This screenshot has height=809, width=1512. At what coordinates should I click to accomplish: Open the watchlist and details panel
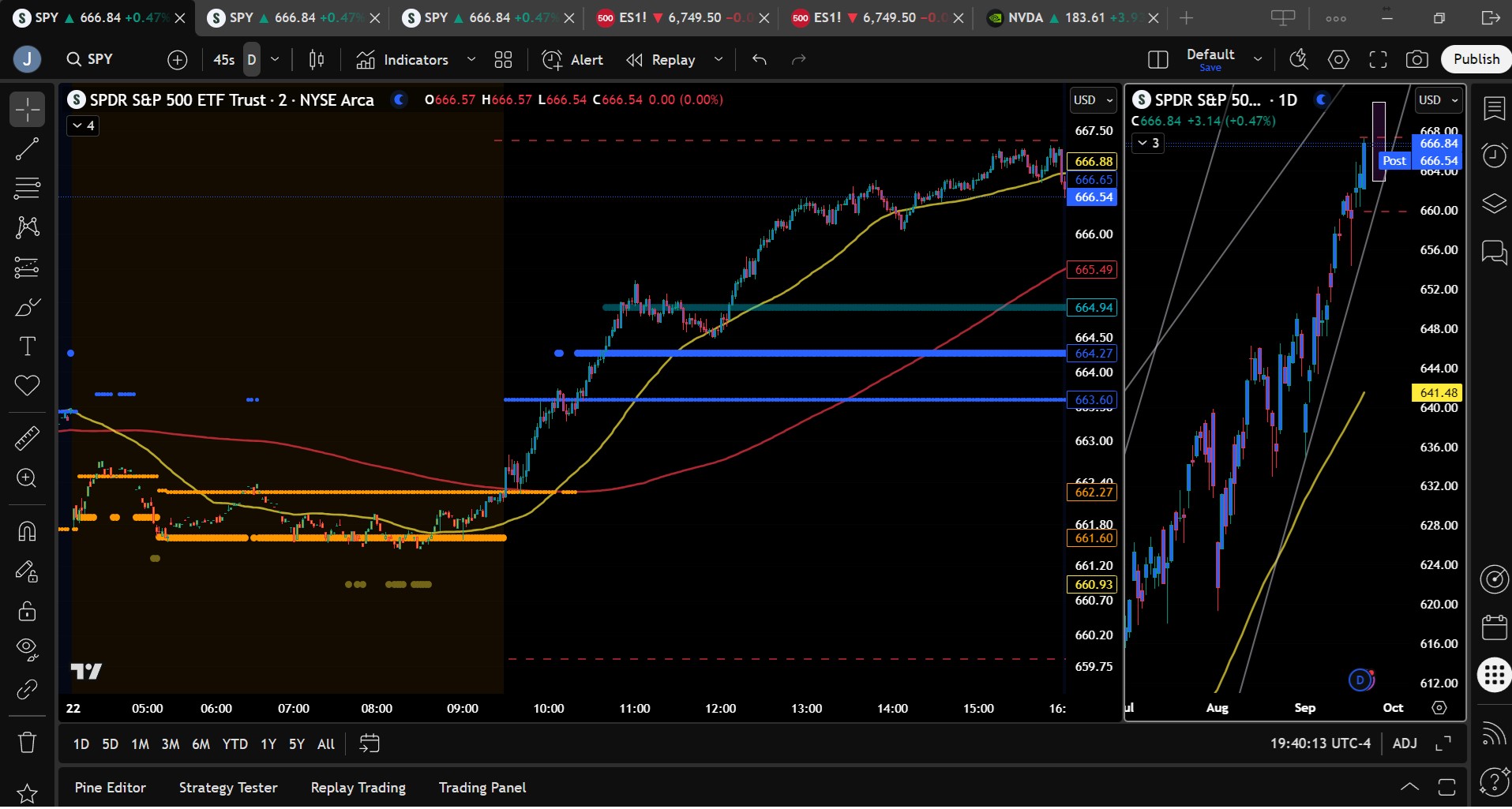tap(1494, 109)
